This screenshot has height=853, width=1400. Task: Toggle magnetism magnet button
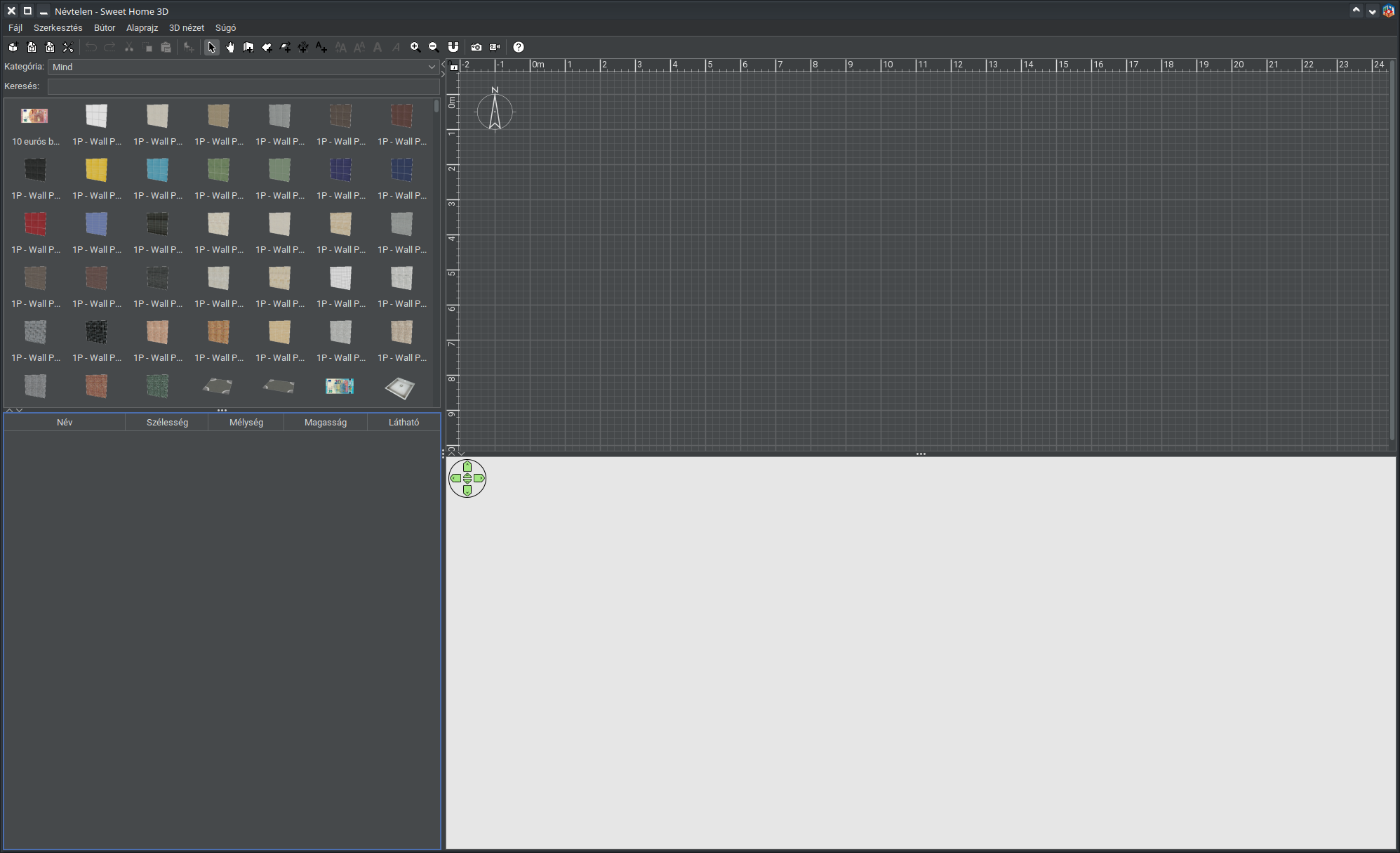(453, 47)
